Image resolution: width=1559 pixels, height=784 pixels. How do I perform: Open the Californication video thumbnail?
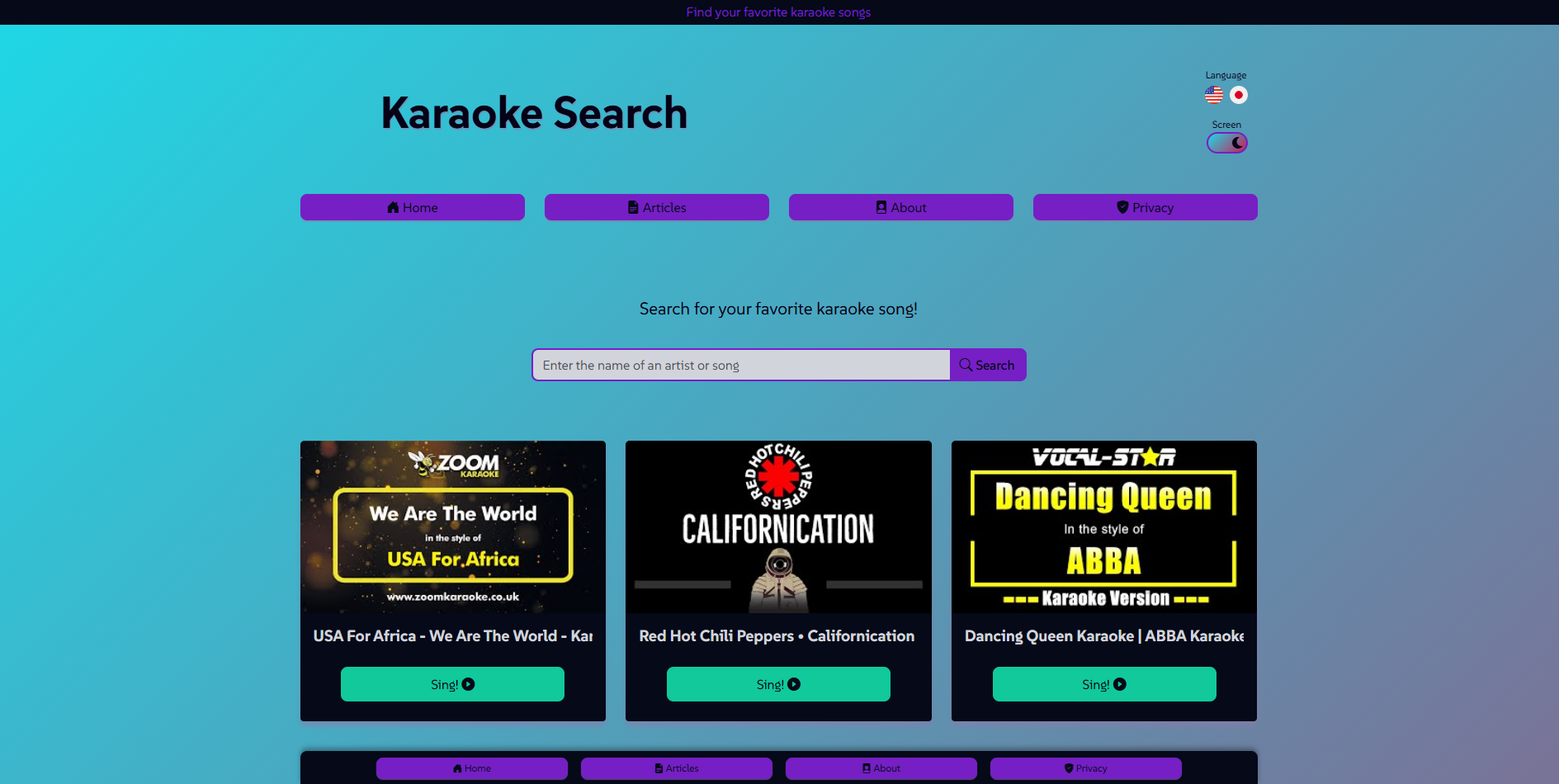click(x=778, y=527)
